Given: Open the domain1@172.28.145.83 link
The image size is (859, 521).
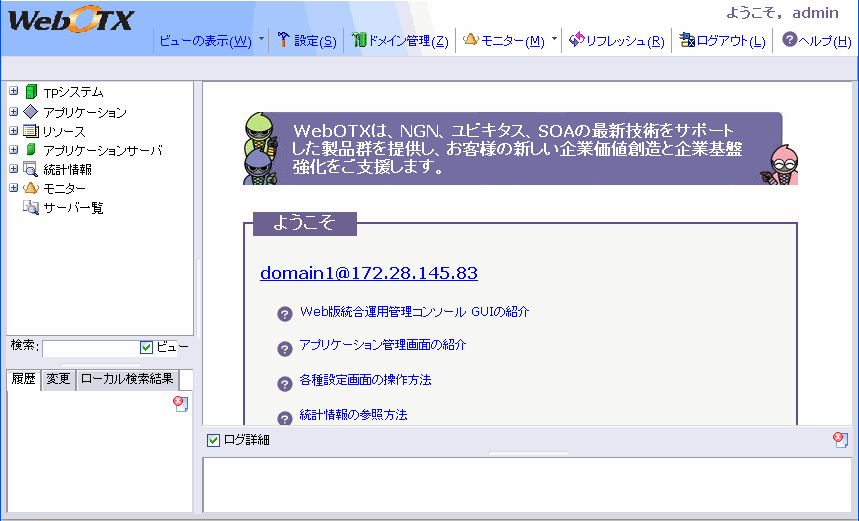Looking at the screenshot, I should pyautogui.click(x=368, y=273).
